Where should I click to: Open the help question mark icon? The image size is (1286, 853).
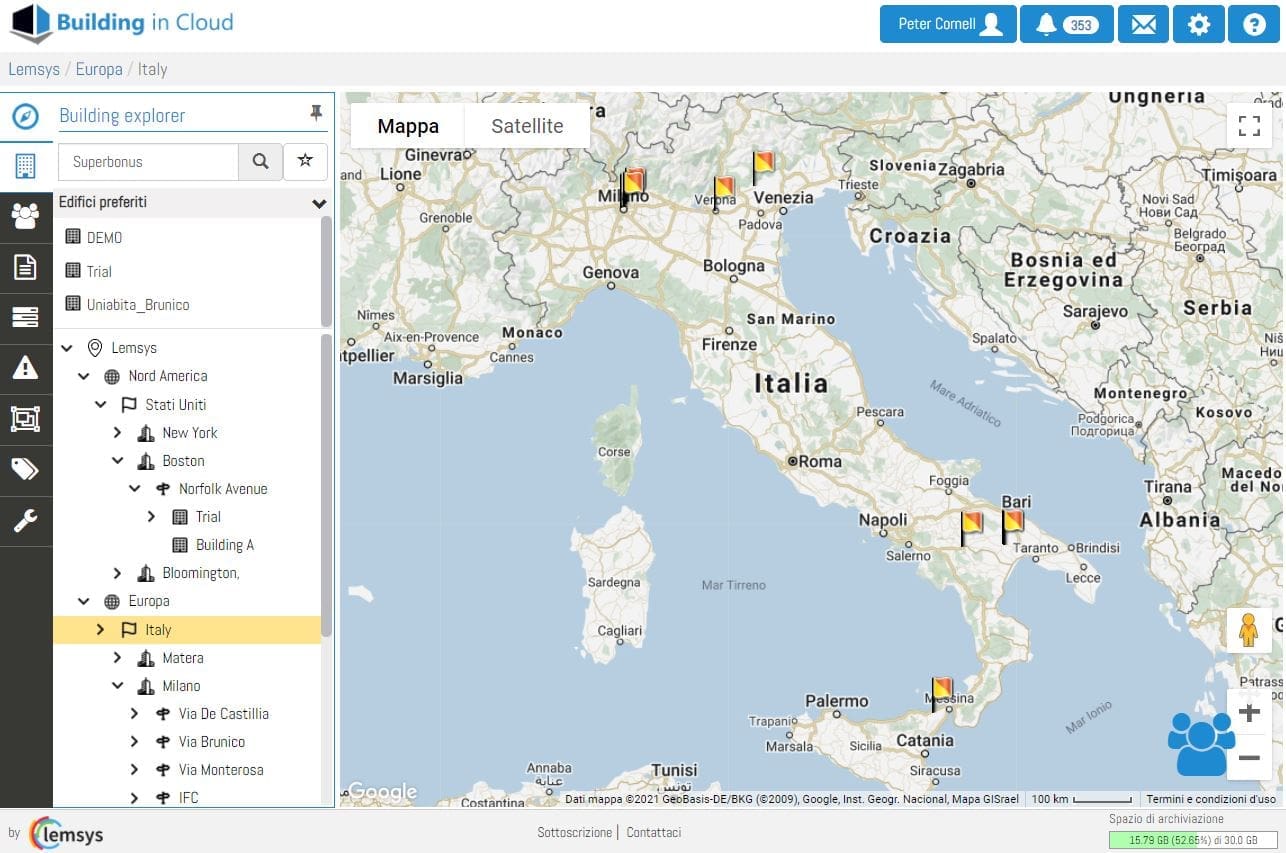[1254, 24]
